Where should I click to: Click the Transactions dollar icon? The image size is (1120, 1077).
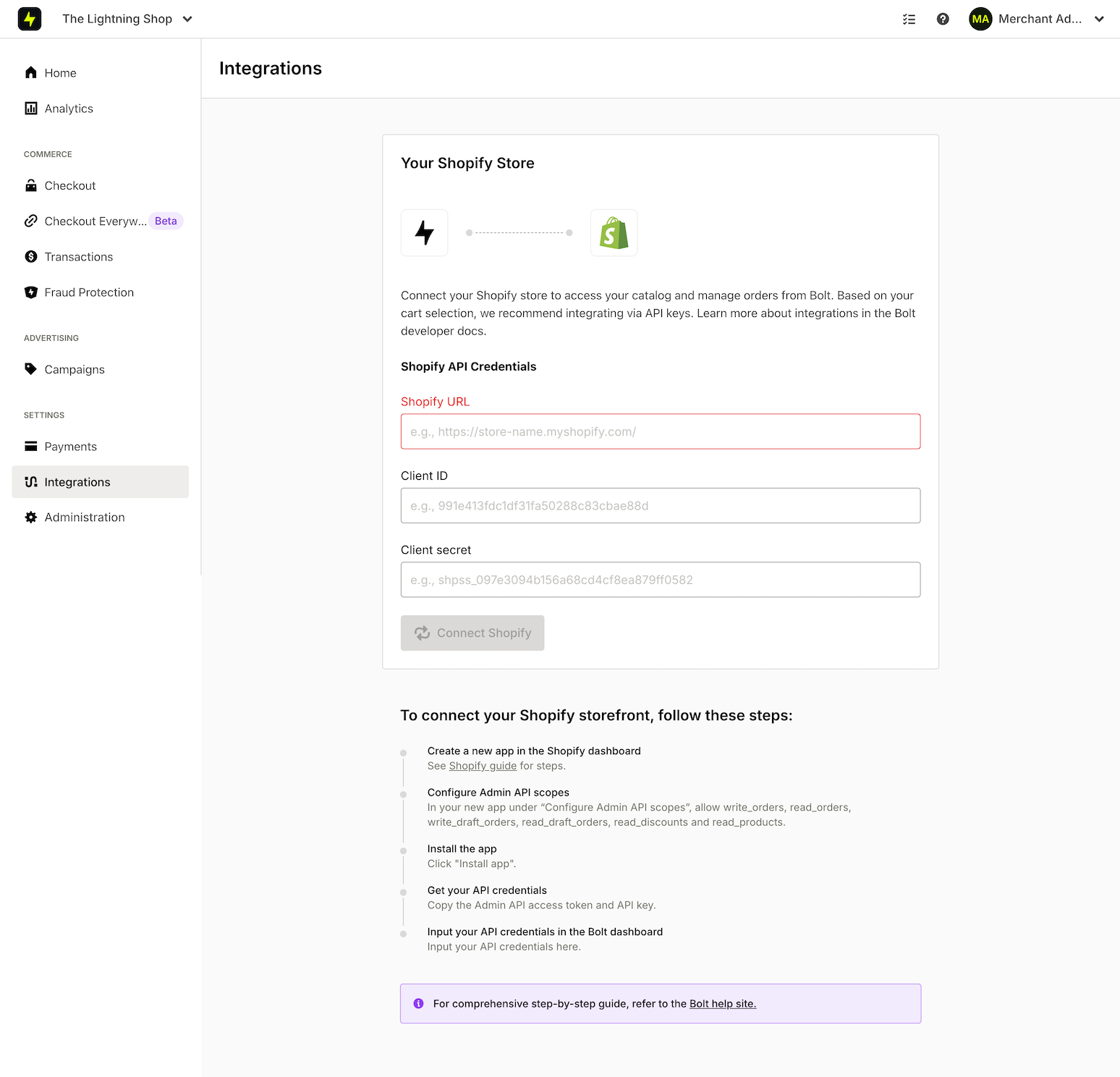pos(31,256)
